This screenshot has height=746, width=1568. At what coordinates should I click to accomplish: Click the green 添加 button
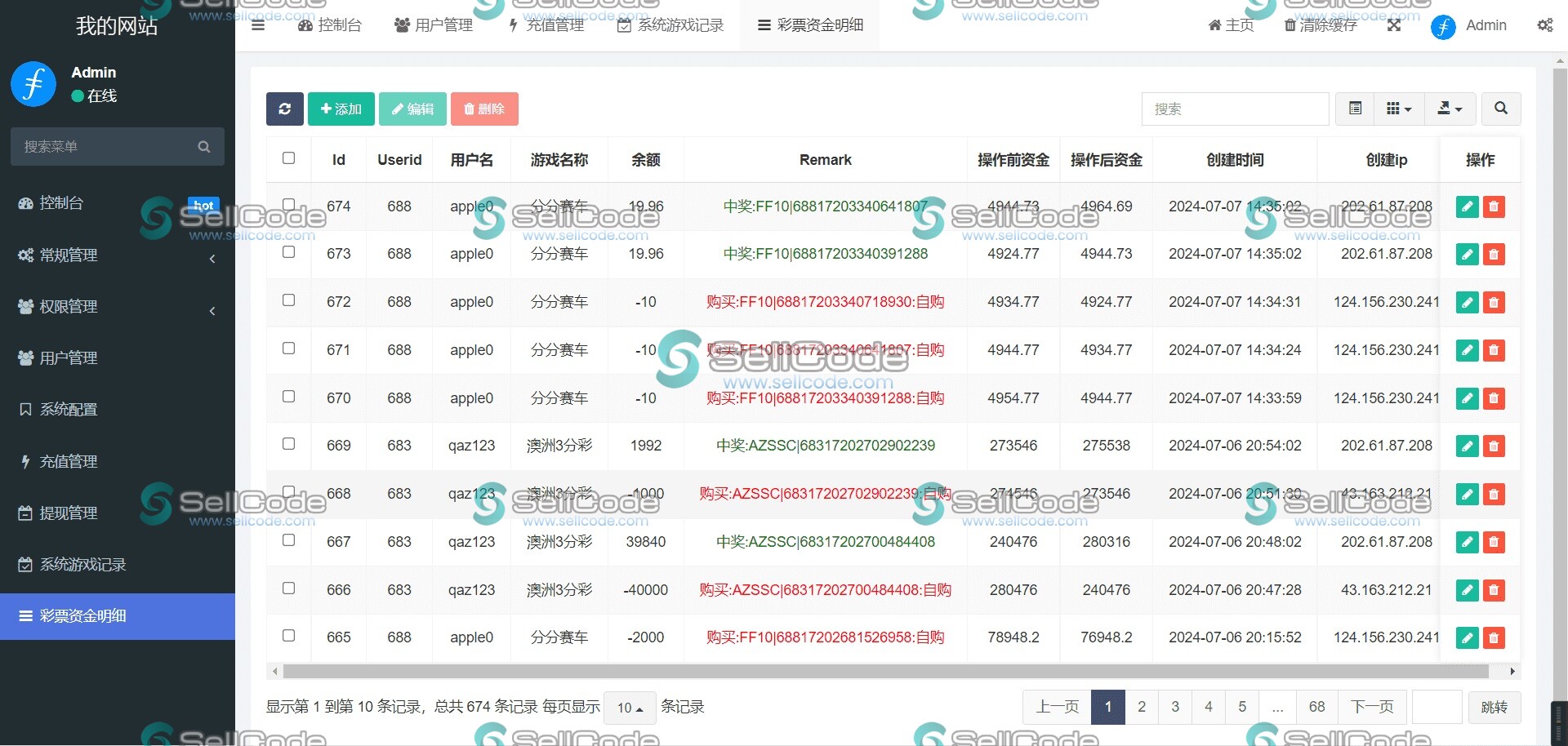(341, 109)
